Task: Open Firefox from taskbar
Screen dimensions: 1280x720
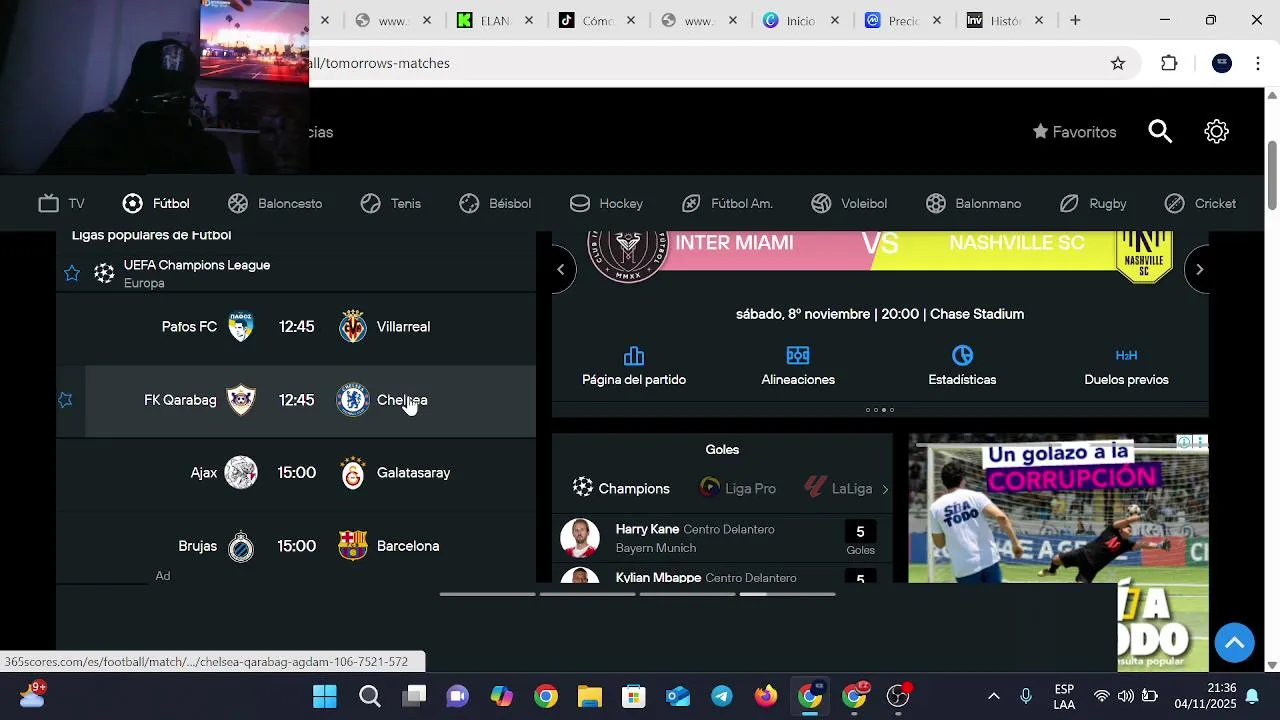Action: coord(766,696)
